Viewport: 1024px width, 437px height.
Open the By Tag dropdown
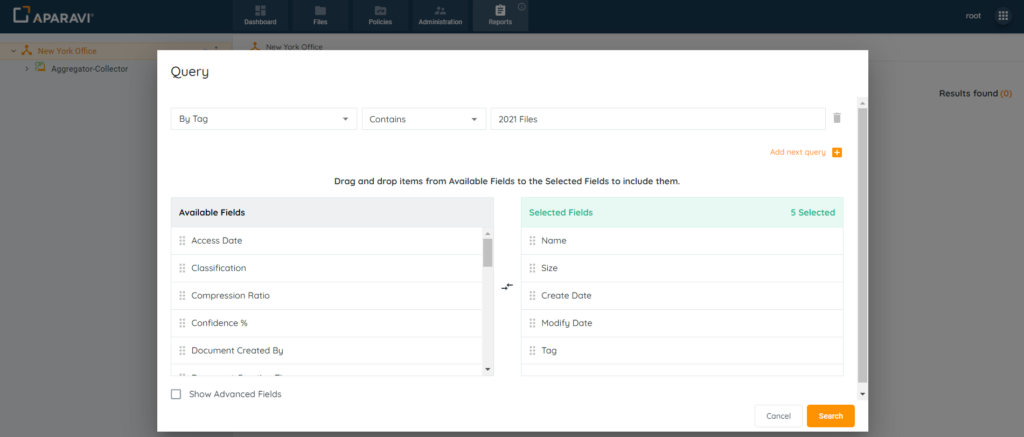click(x=263, y=119)
